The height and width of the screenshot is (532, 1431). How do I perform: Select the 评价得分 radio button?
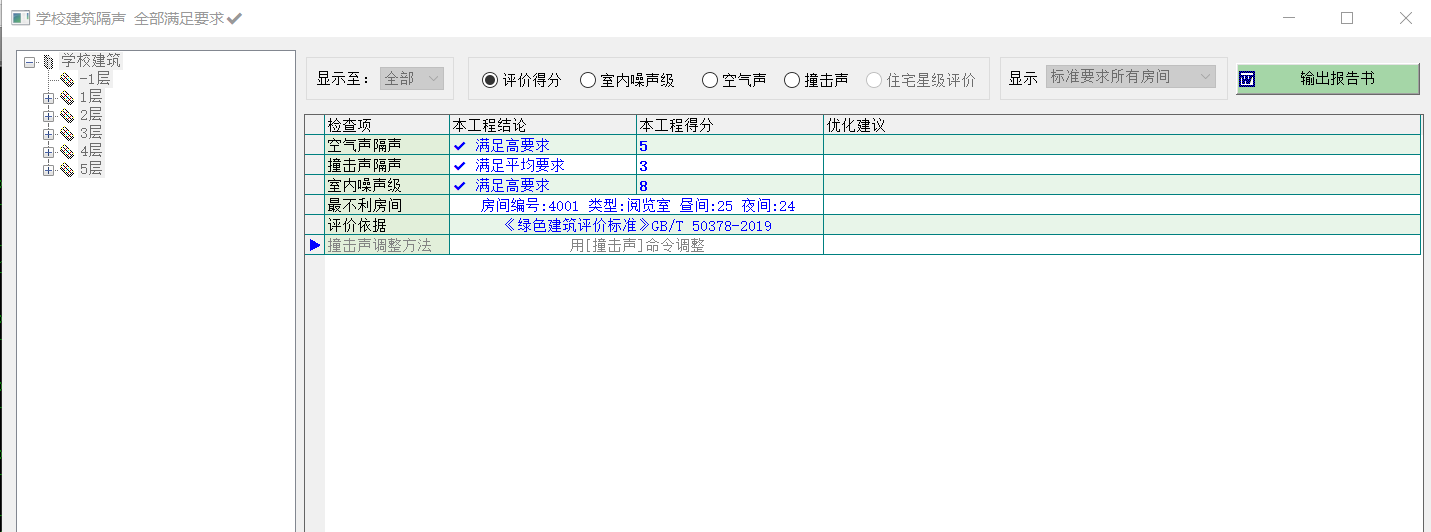(x=490, y=80)
